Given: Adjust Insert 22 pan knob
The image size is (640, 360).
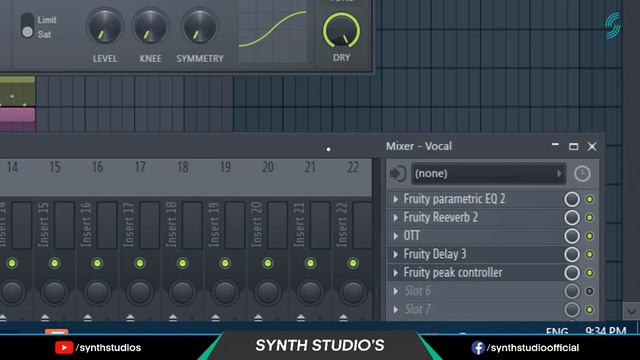Looking at the screenshot, I should click(x=353, y=292).
